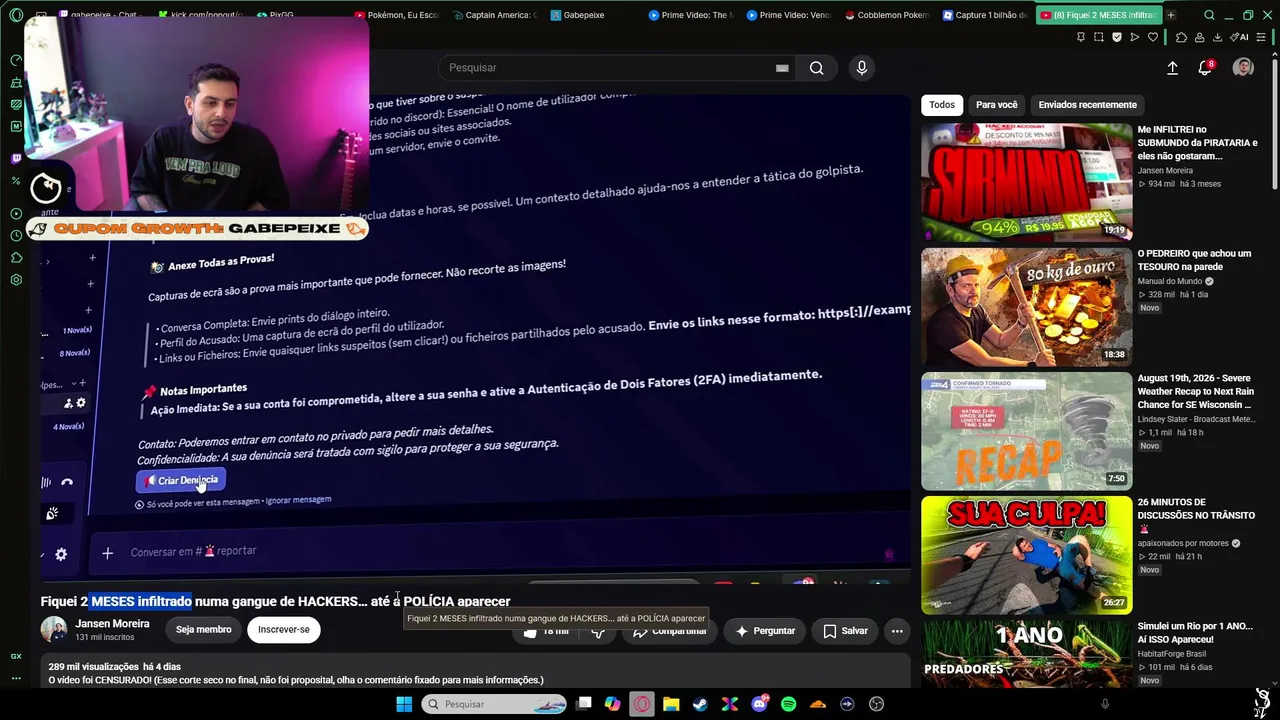
Task: Open Jansen Moreira channel name link
Action: click(112, 624)
